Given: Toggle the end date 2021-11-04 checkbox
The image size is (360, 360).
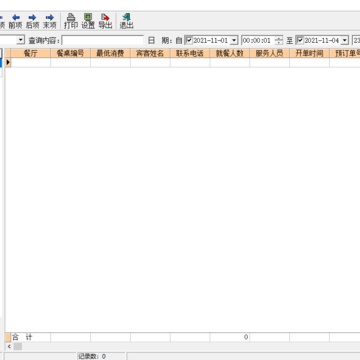Looking at the screenshot, I should [x=300, y=40].
